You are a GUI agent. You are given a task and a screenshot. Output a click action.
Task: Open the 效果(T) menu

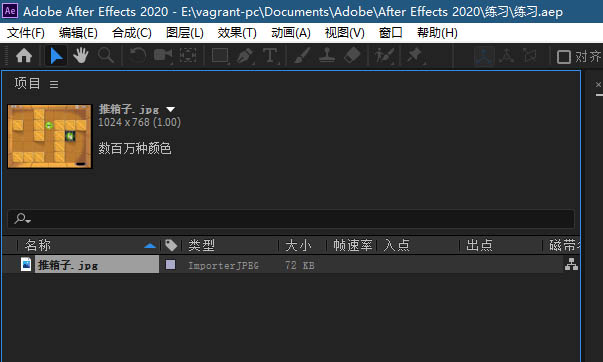coord(237,33)
